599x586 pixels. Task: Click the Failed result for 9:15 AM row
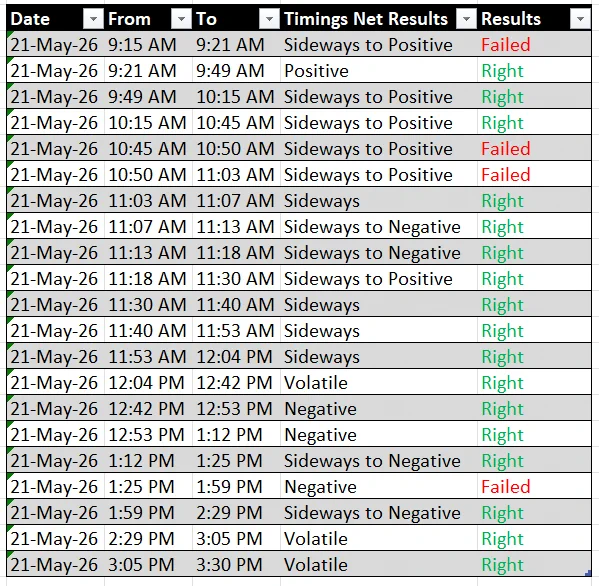point(506,45)
